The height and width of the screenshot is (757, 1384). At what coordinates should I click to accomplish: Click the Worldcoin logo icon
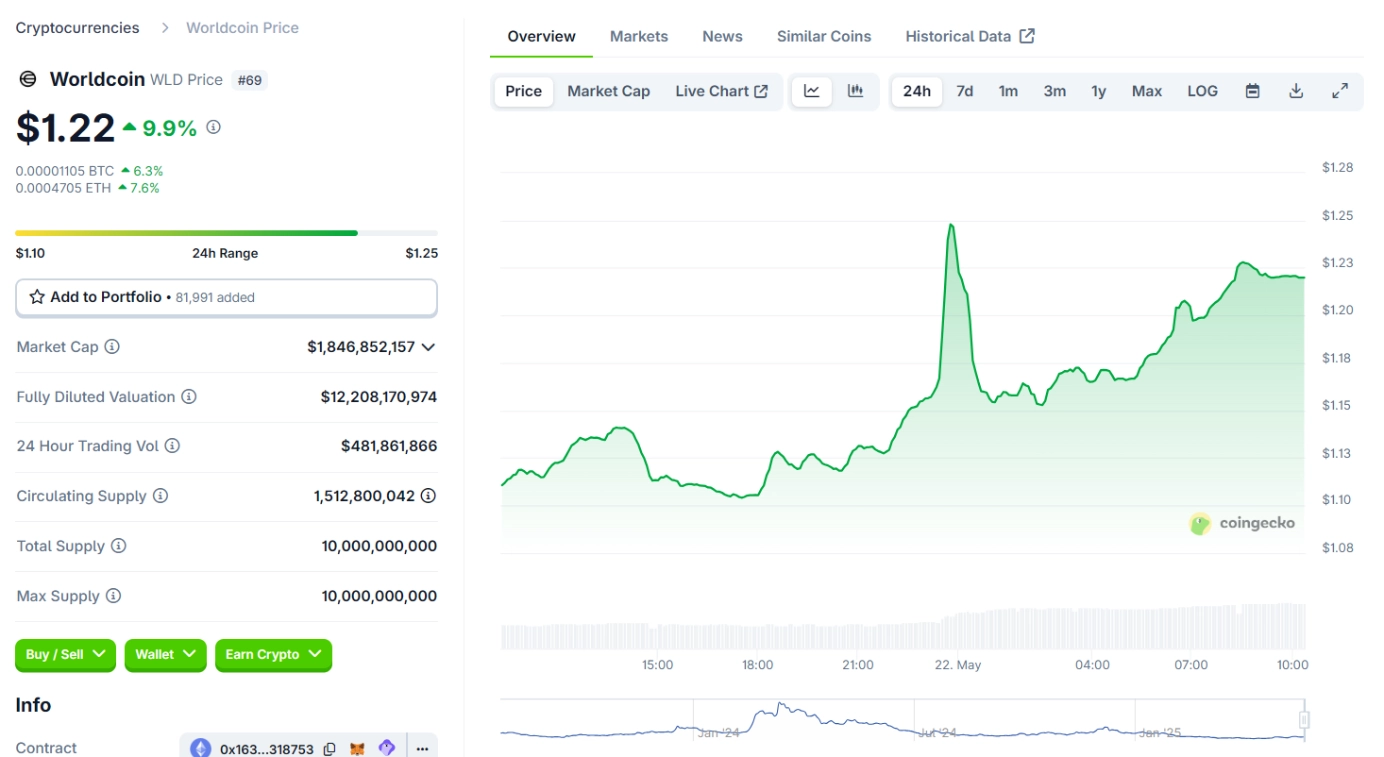pos(28,79)
